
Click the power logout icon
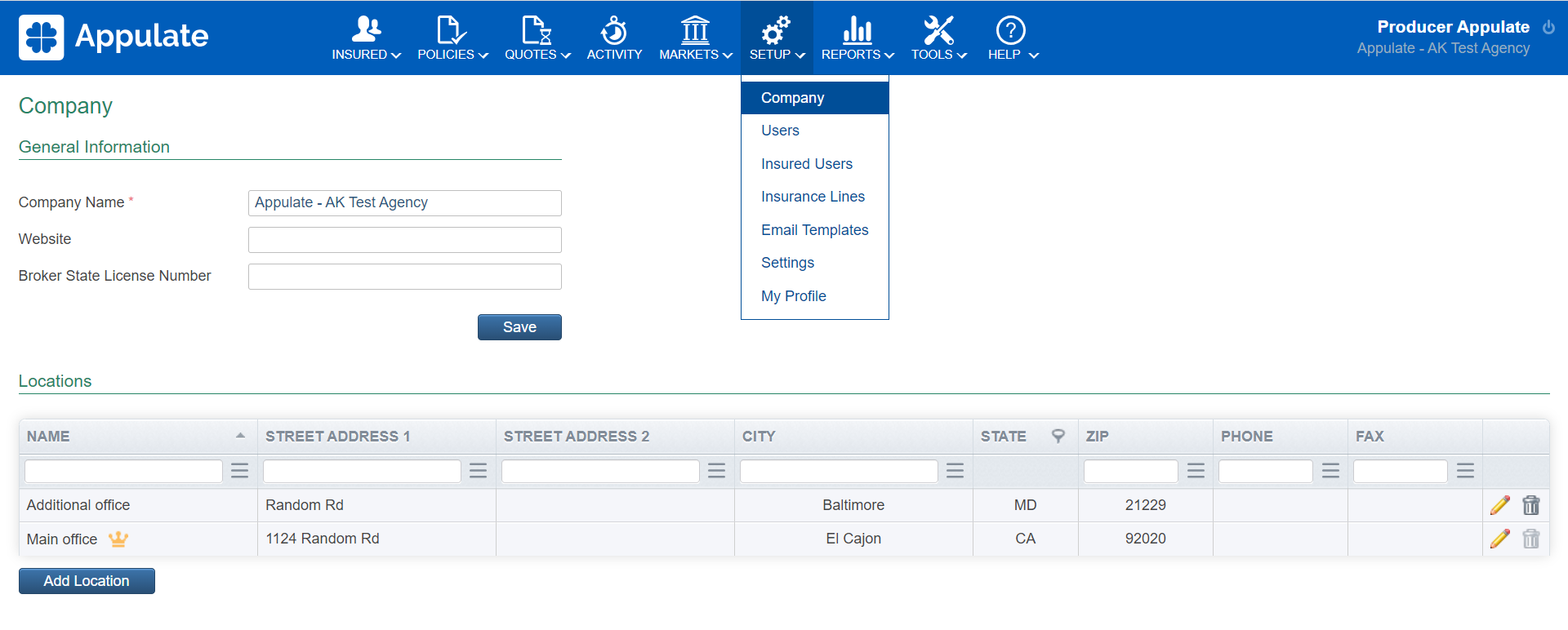coord(1548,27)
